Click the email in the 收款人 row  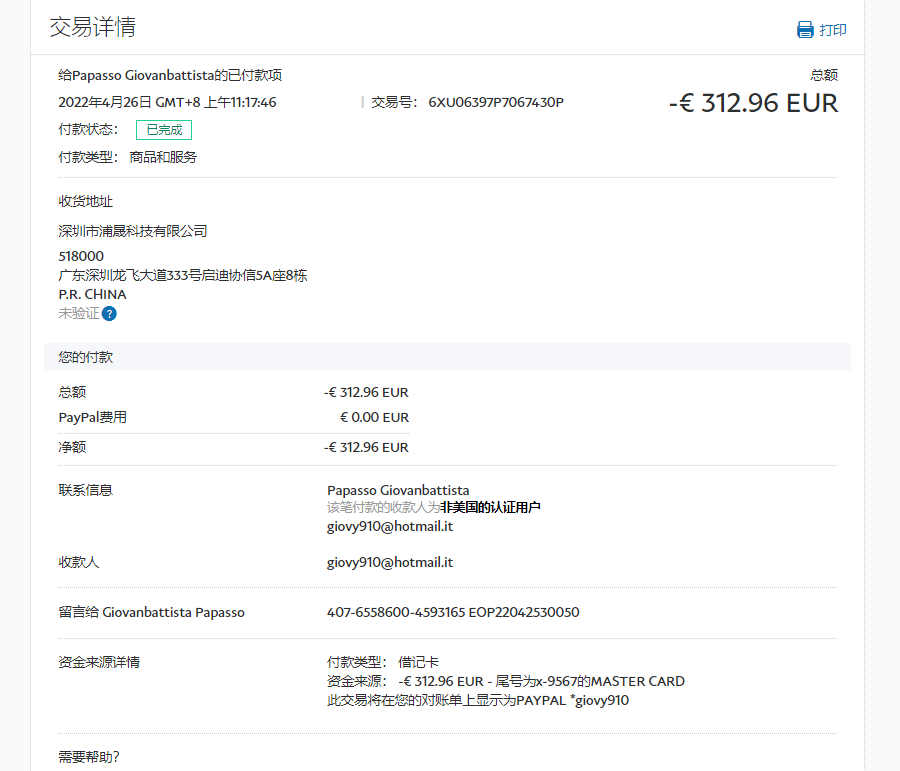390,562
